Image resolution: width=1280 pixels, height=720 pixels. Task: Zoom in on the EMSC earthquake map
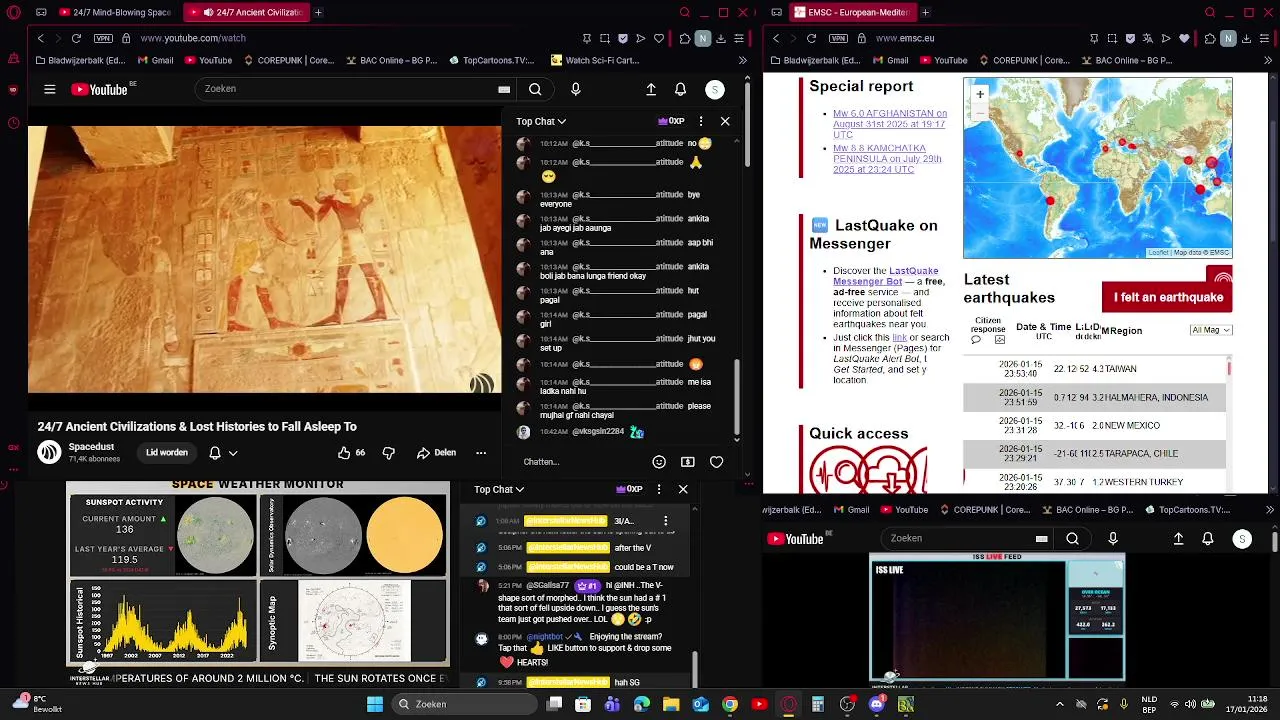980,94
